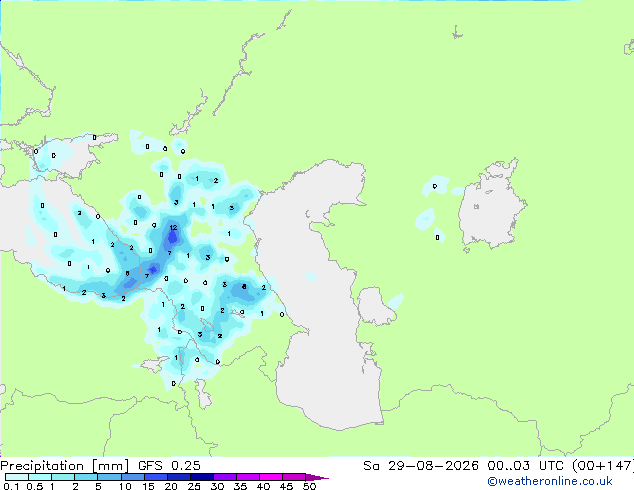Click the 00..03 UTC time label
Screen dimensions: 634x490
(525, 466)
